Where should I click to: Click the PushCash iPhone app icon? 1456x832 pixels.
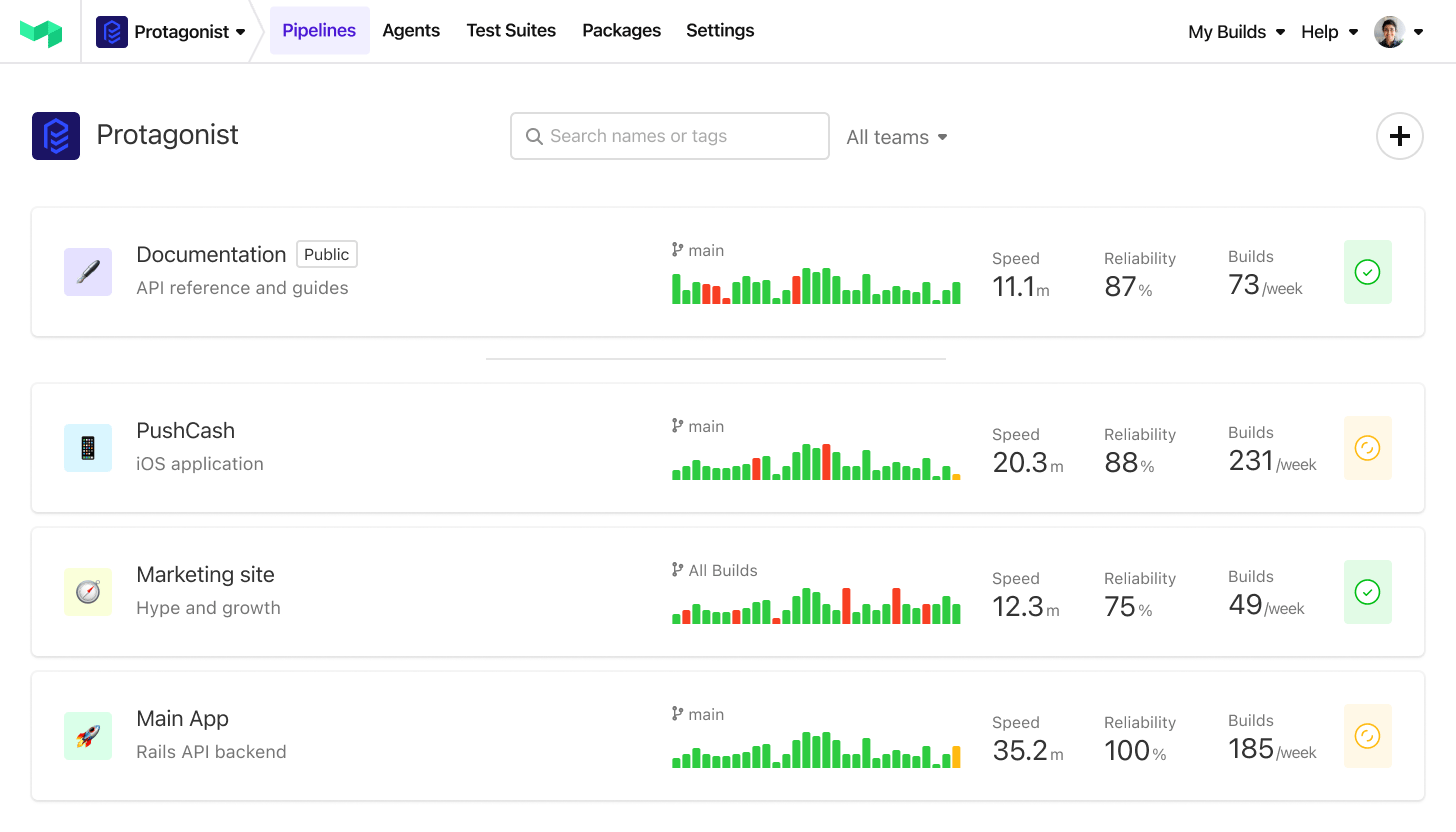88,447
